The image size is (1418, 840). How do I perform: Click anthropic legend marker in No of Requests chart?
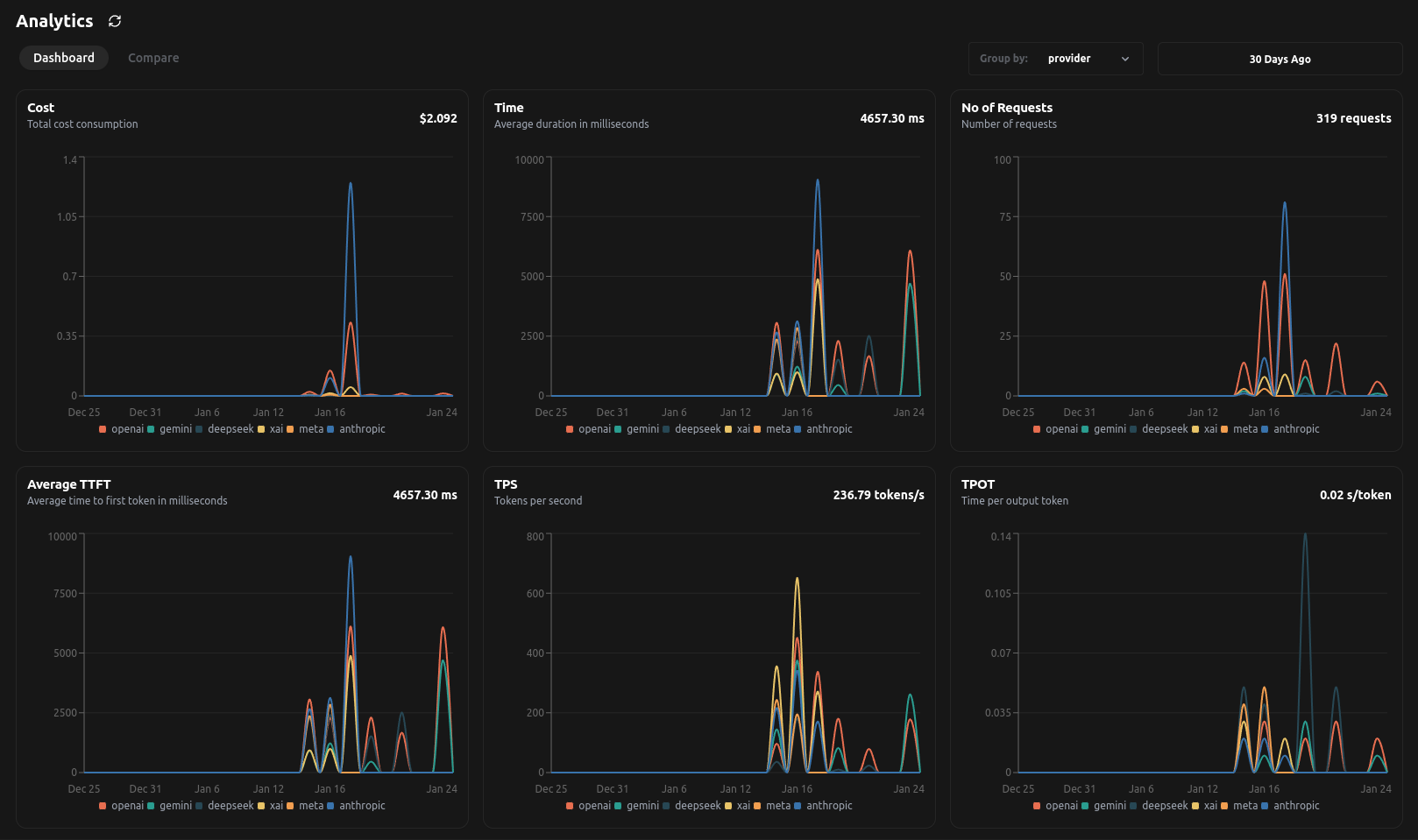tap(1265, 429)
